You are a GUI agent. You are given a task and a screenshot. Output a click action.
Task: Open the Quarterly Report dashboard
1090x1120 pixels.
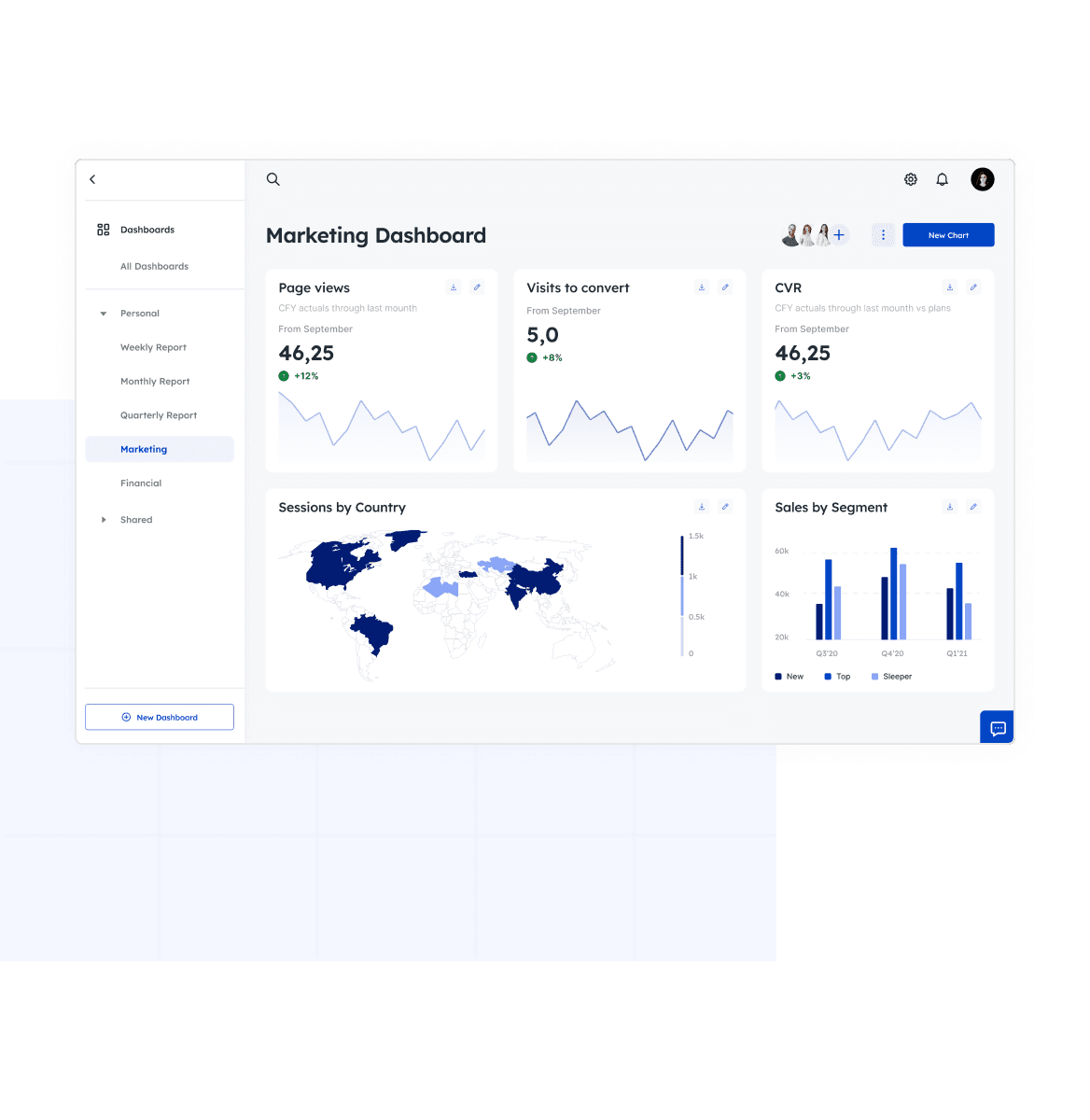pyautogui.click(x=159, y=414)
